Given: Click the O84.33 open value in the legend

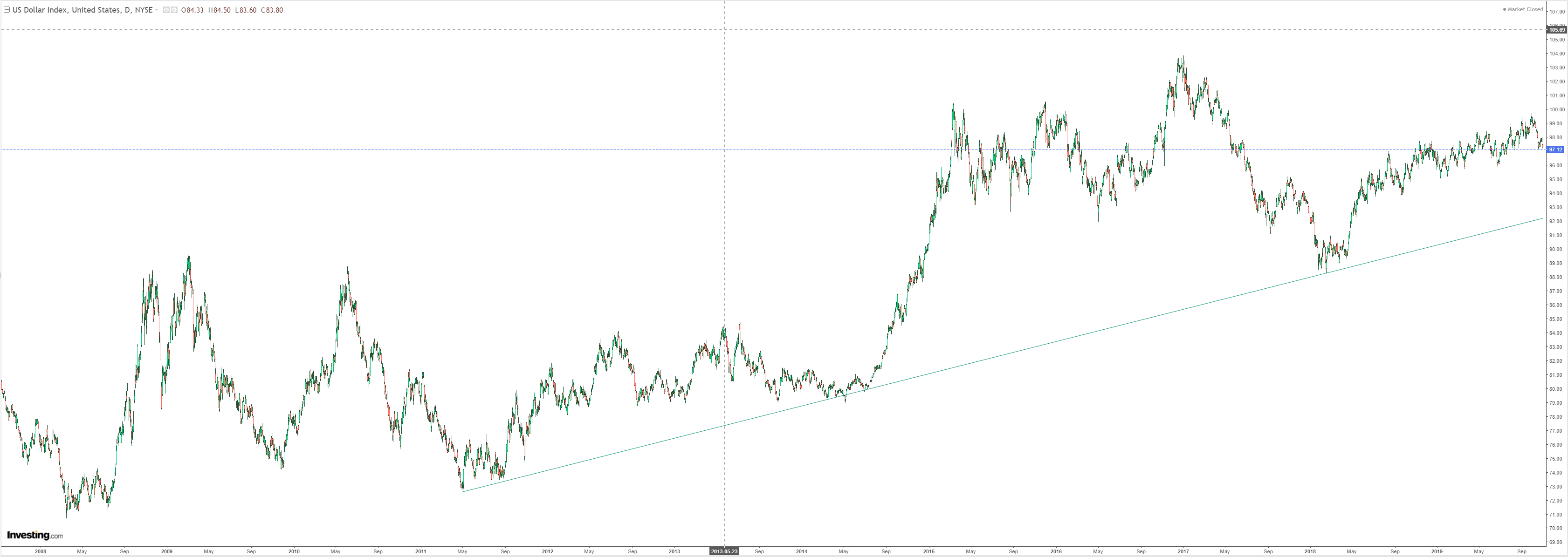Looking at the screenshot, I should pos(193,10).
